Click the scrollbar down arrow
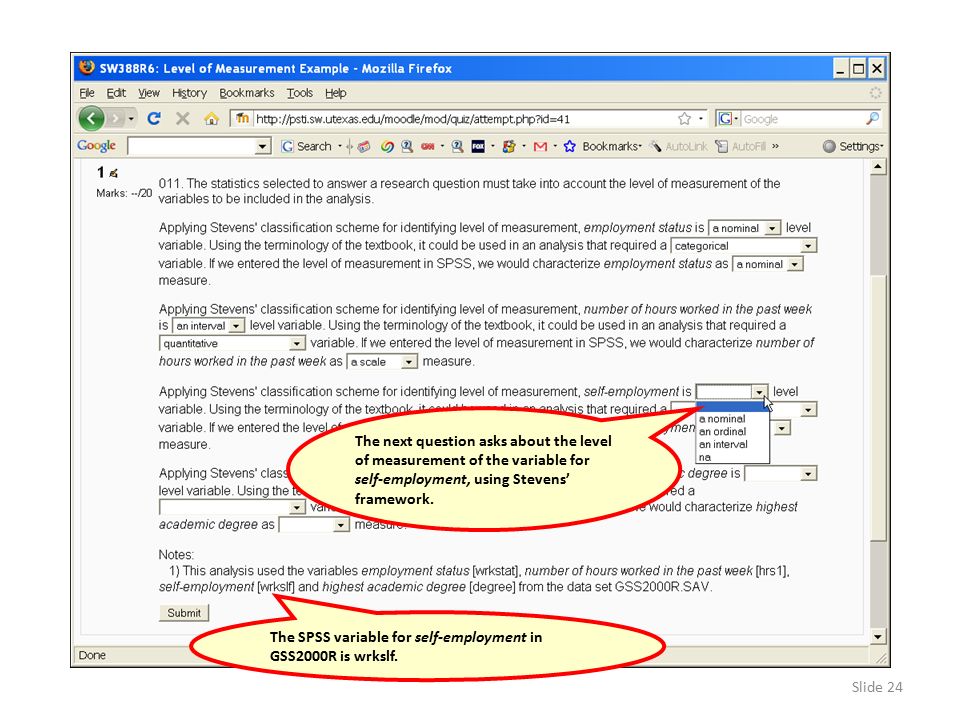Image resolution: width=960 pixels, height=720 pixels. (878, 637)
